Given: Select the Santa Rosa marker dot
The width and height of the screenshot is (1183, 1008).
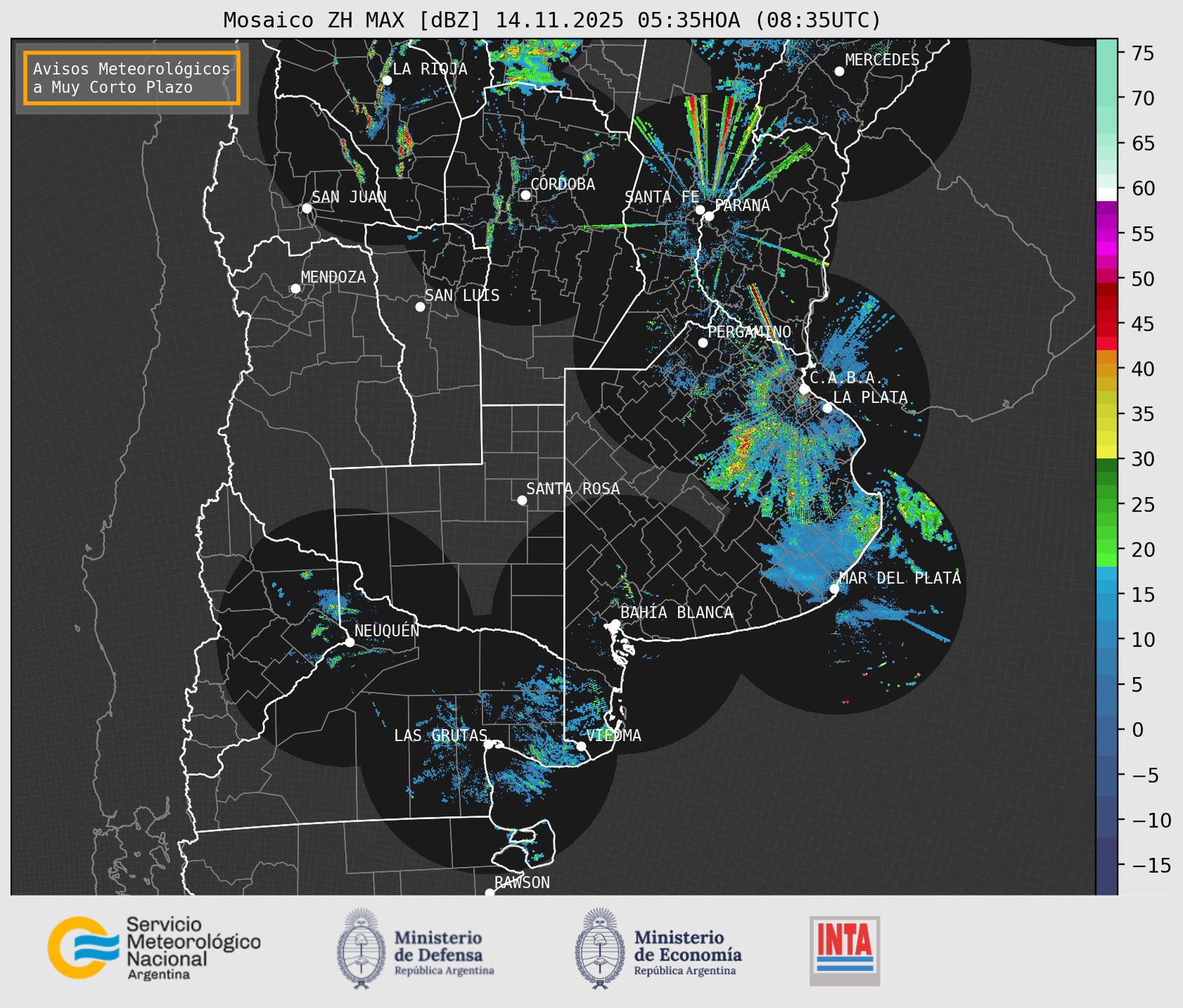Looking at the screenshot, I should point(522,500).
